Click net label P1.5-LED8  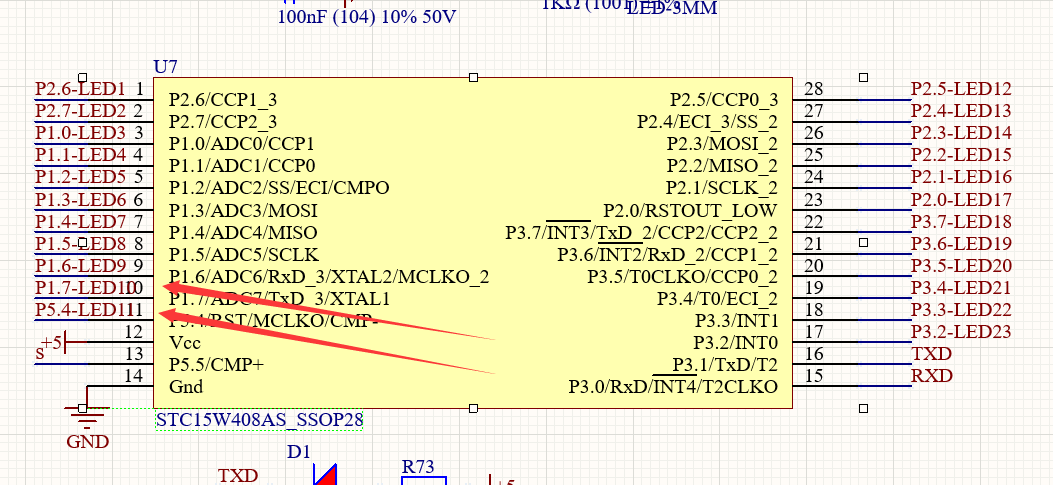point(81,243)
